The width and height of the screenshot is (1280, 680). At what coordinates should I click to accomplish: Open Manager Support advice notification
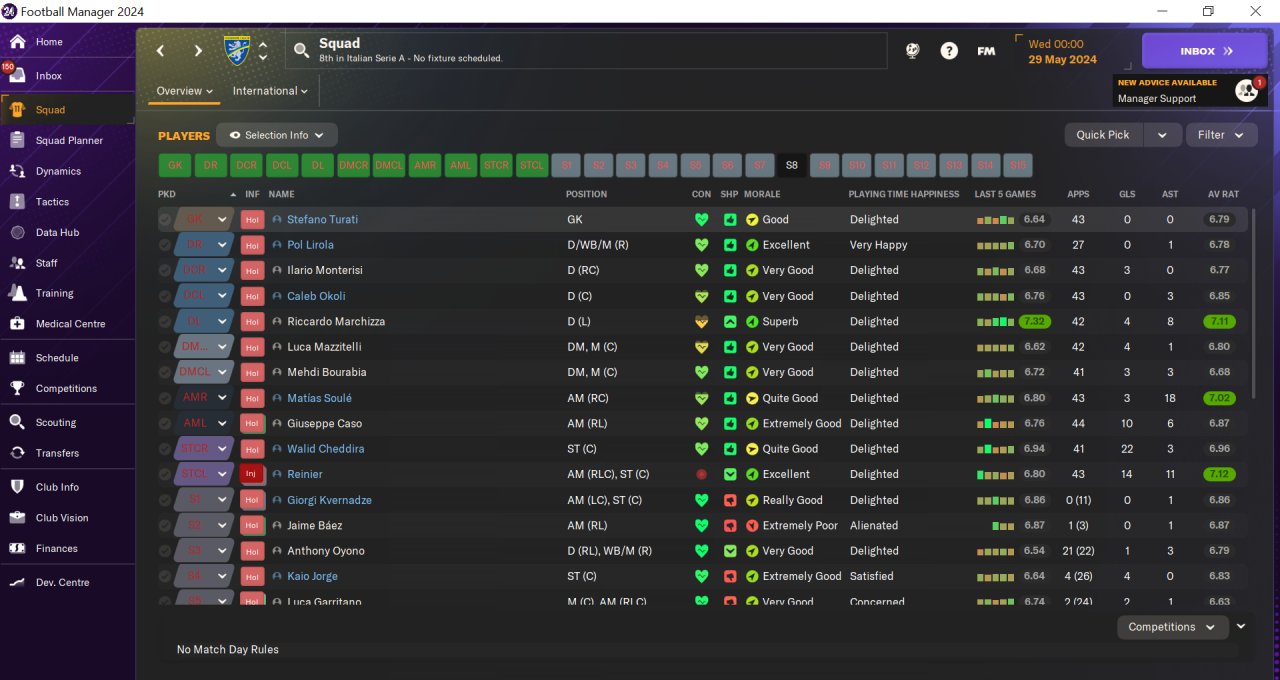1190,91
